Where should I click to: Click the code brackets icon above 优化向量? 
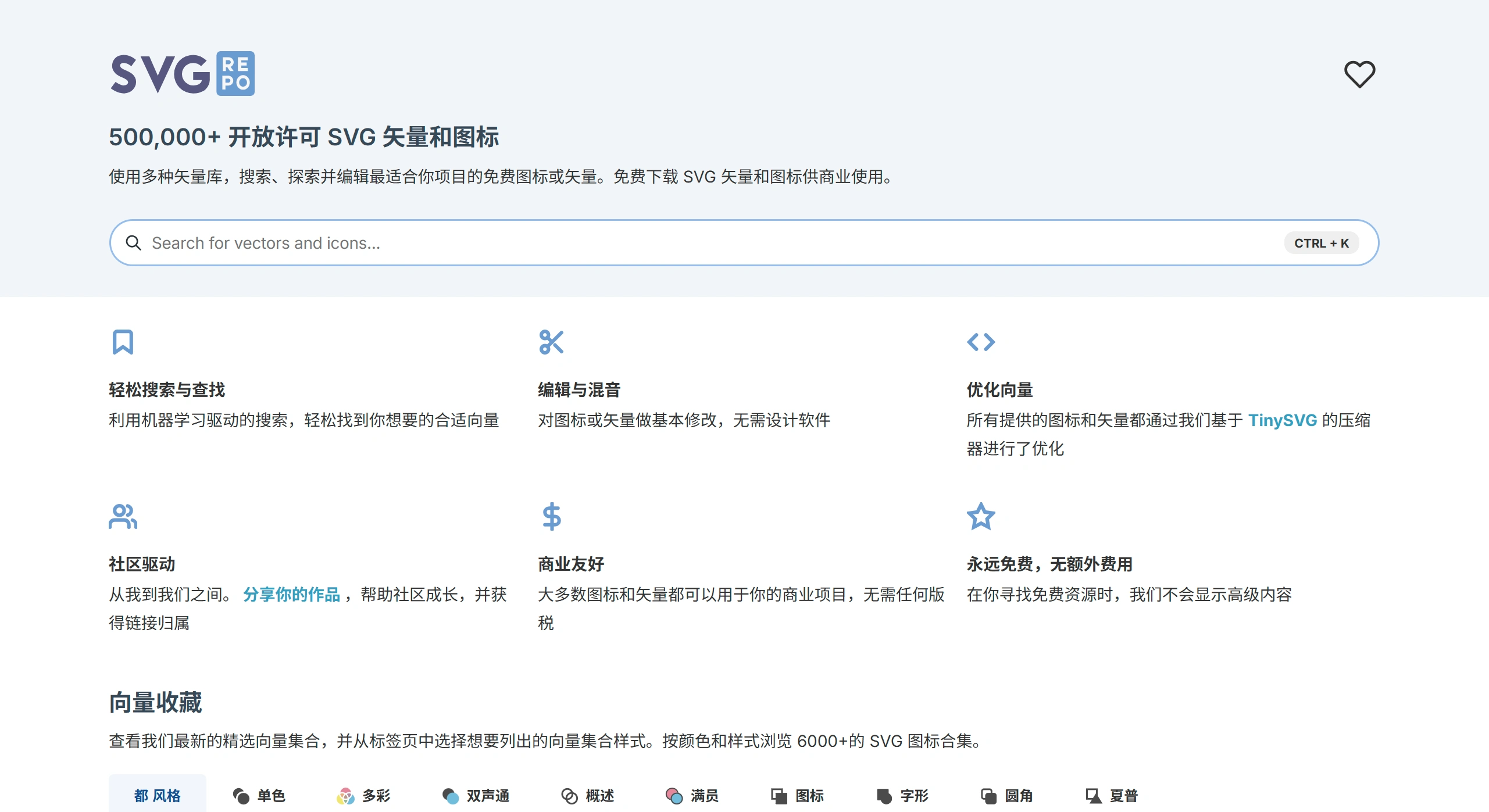(981, 342)
